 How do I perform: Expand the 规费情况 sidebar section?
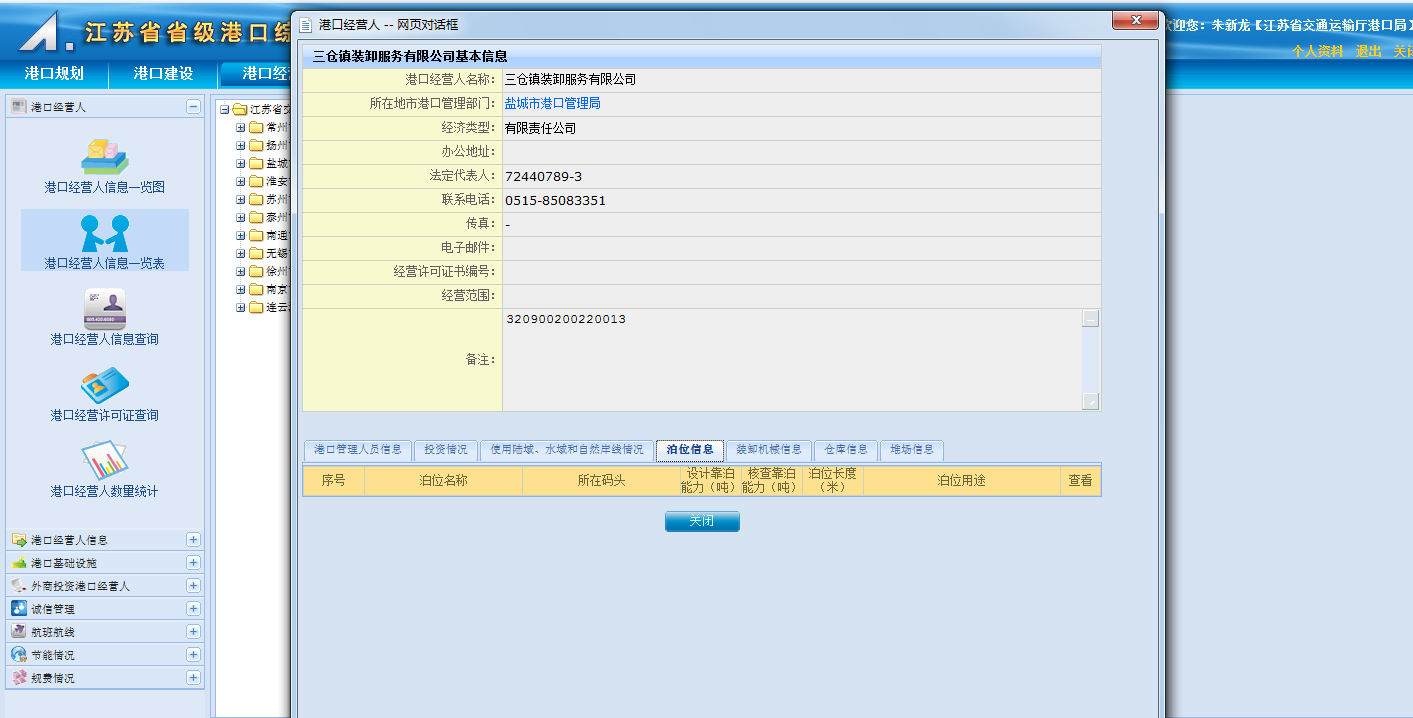pos(193,678)
